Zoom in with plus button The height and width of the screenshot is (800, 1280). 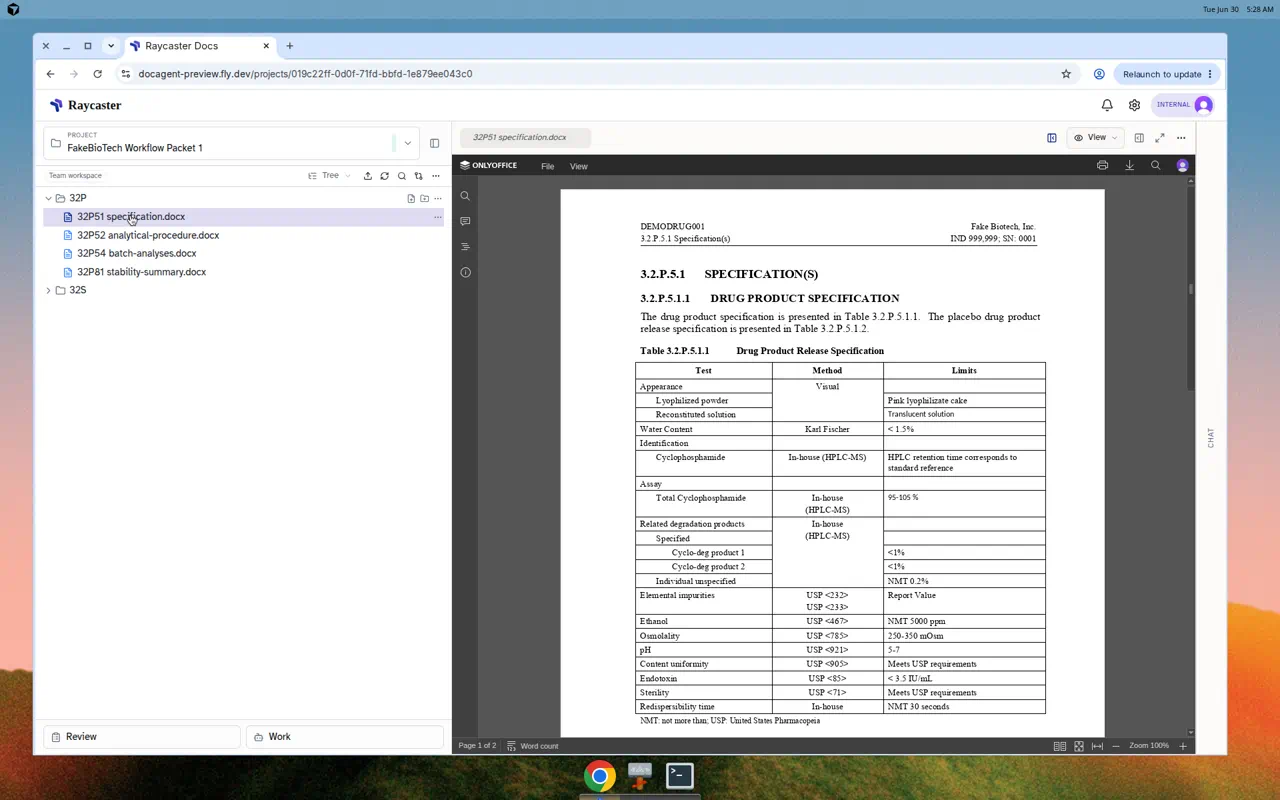[1183, 746]
